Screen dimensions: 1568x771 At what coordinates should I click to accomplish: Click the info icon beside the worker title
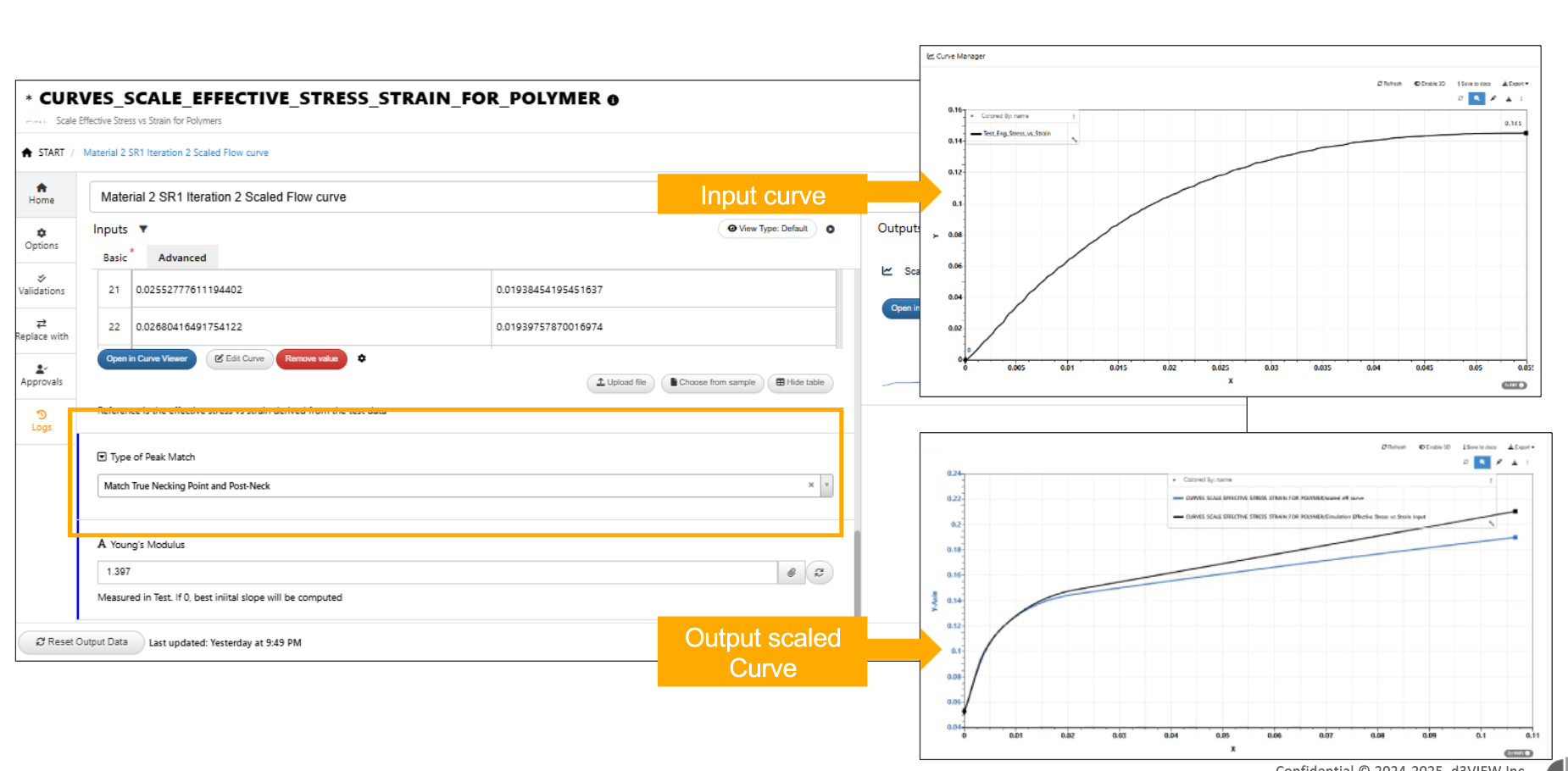tap(613, 100)
